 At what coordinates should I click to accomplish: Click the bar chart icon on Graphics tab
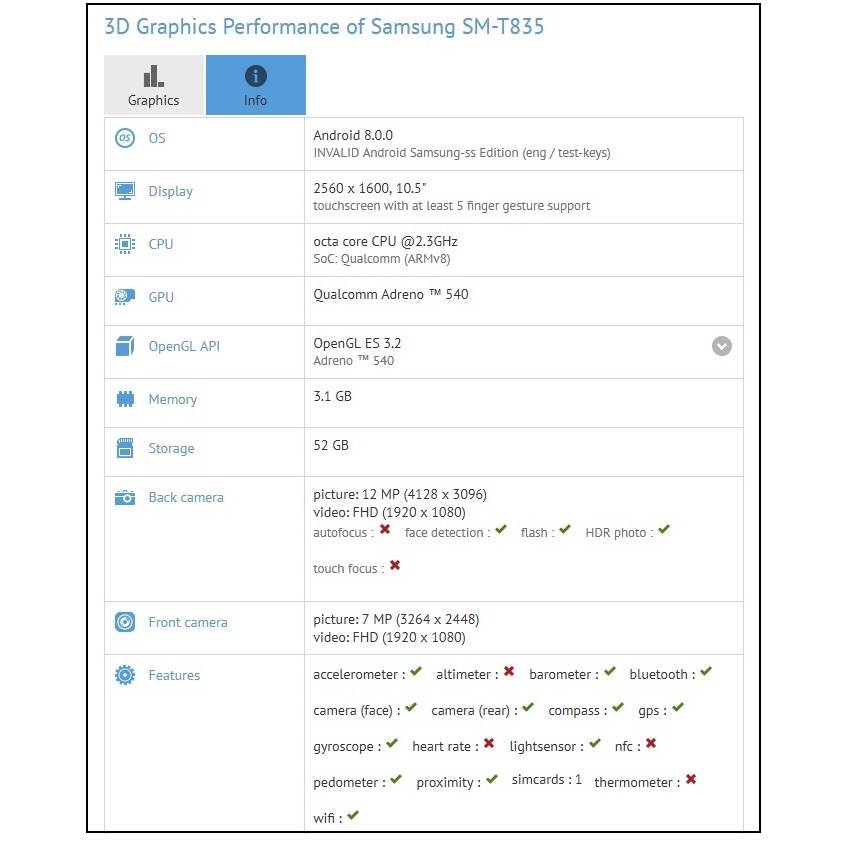pos(153,76)
